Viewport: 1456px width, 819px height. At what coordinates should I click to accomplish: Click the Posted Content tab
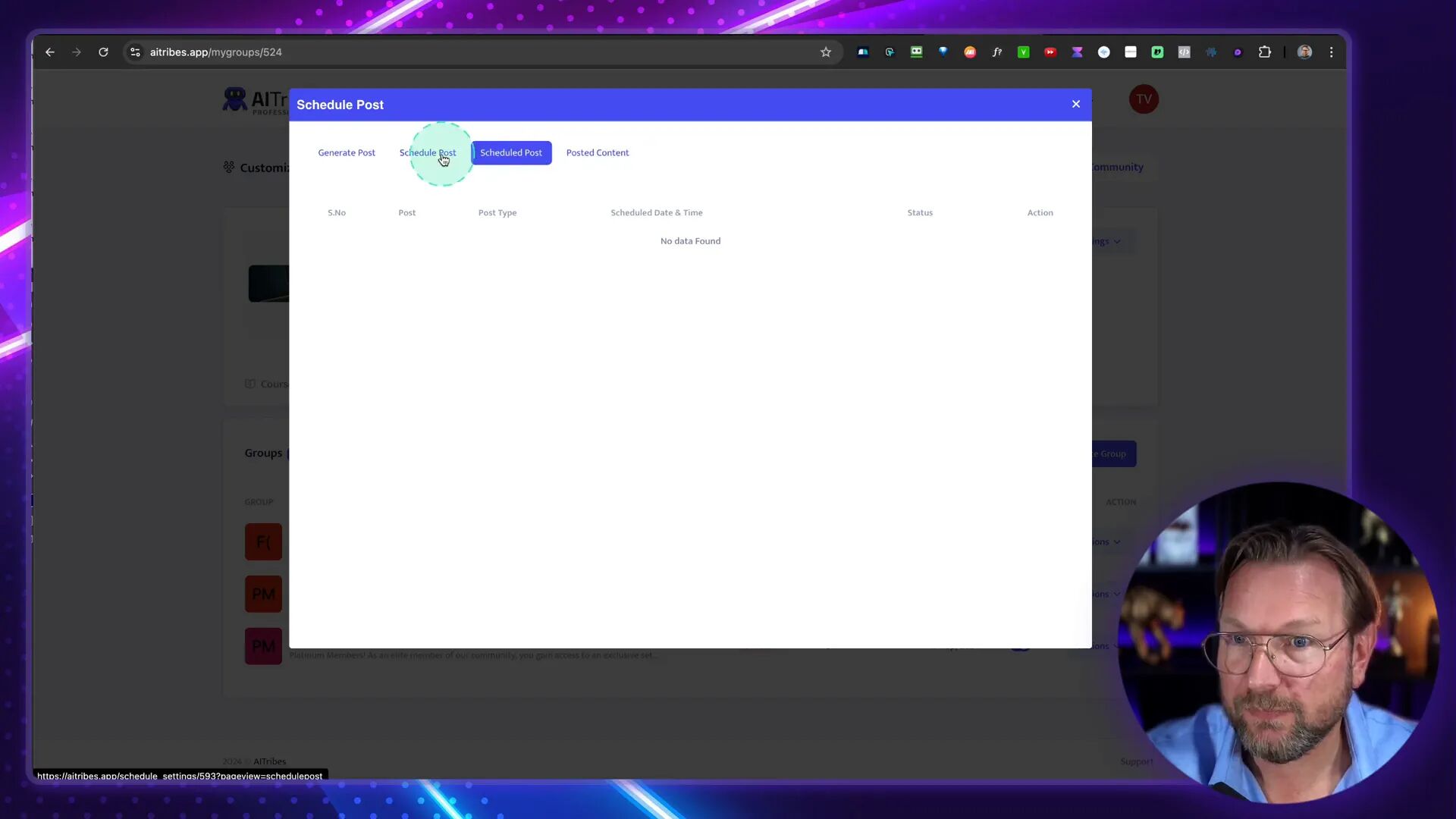[x=597, y=152]
